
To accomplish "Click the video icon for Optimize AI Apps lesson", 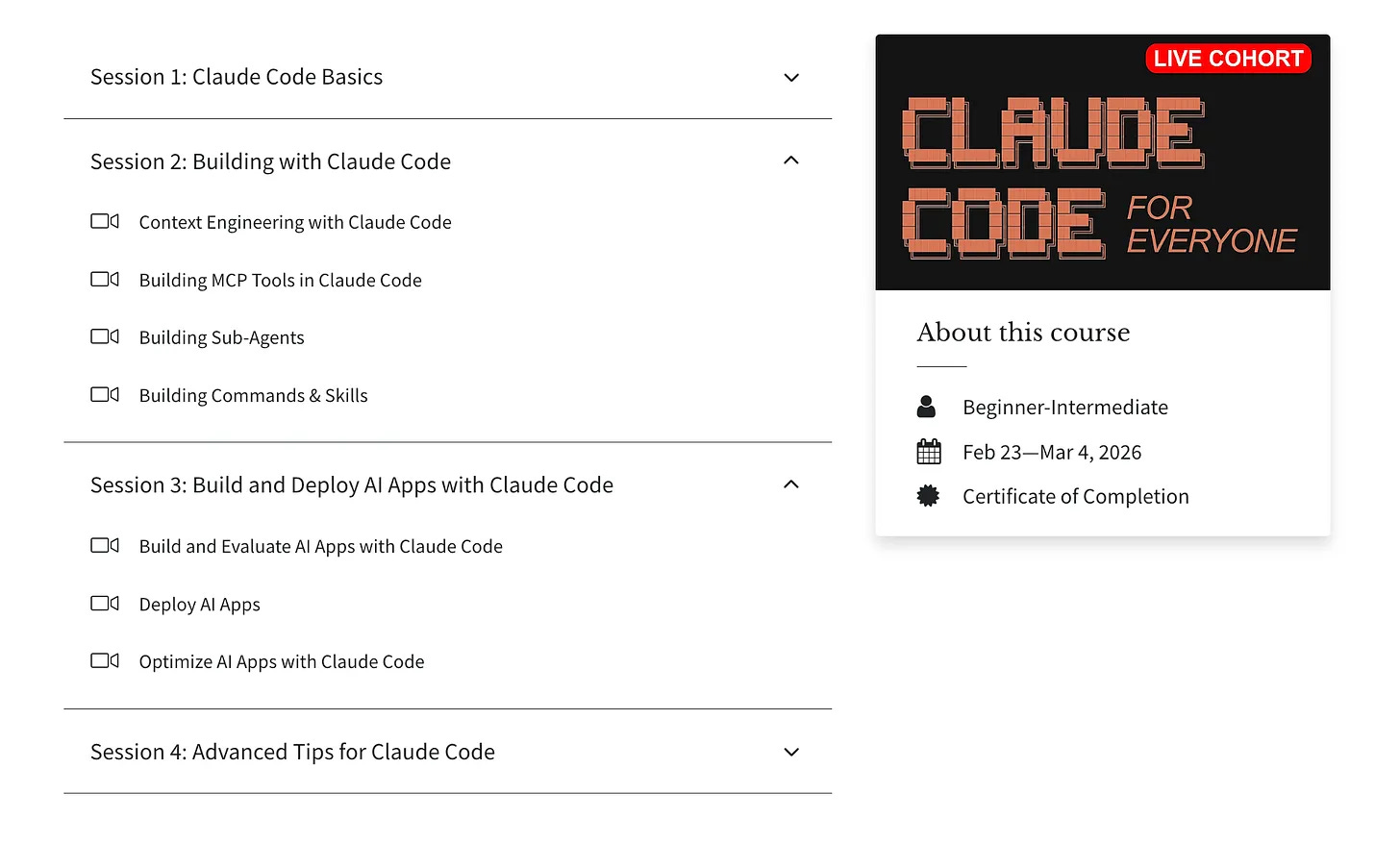I will (x=105, y=660).
